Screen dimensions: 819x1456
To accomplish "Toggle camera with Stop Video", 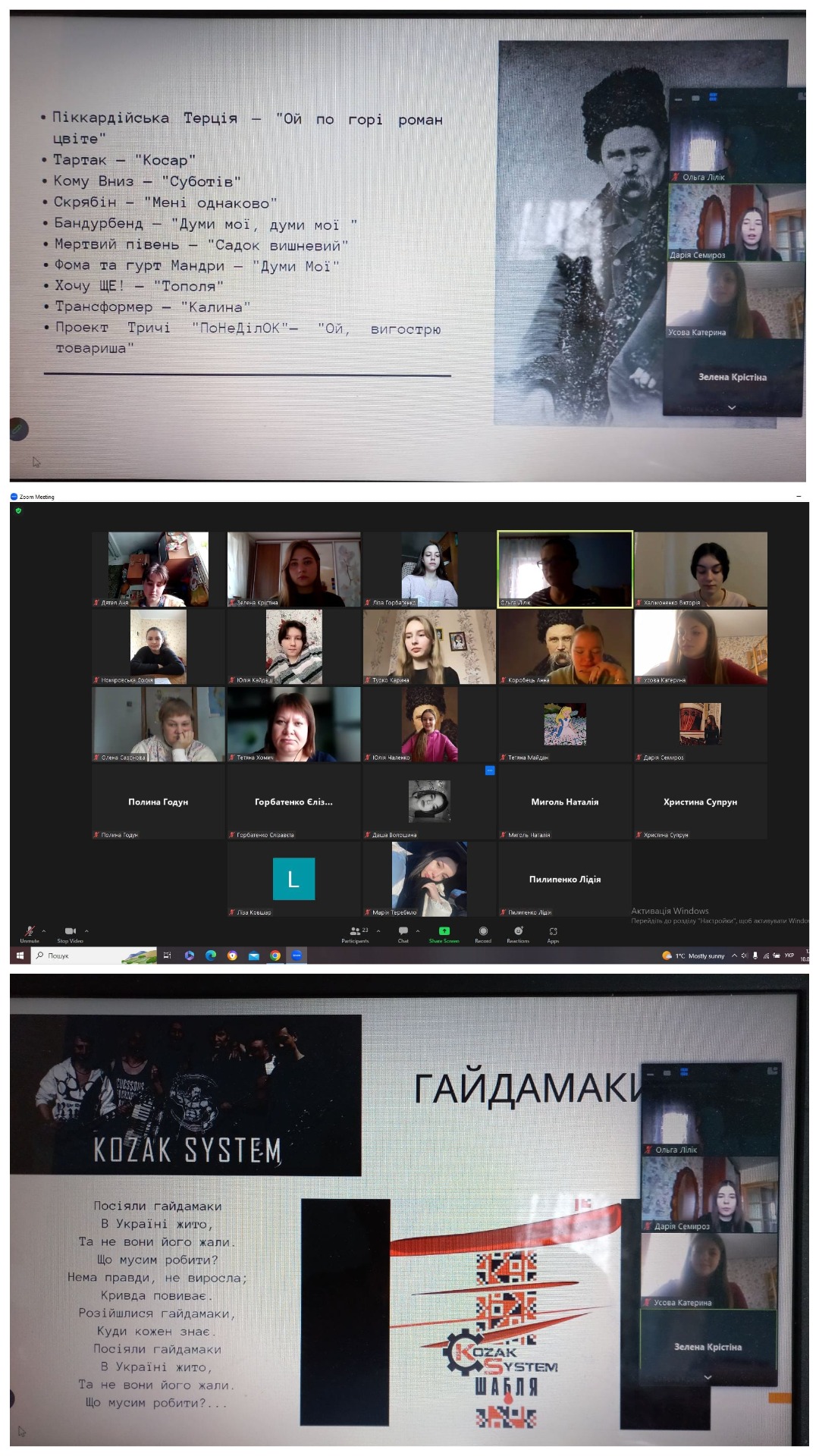I will tap(70, 932).
